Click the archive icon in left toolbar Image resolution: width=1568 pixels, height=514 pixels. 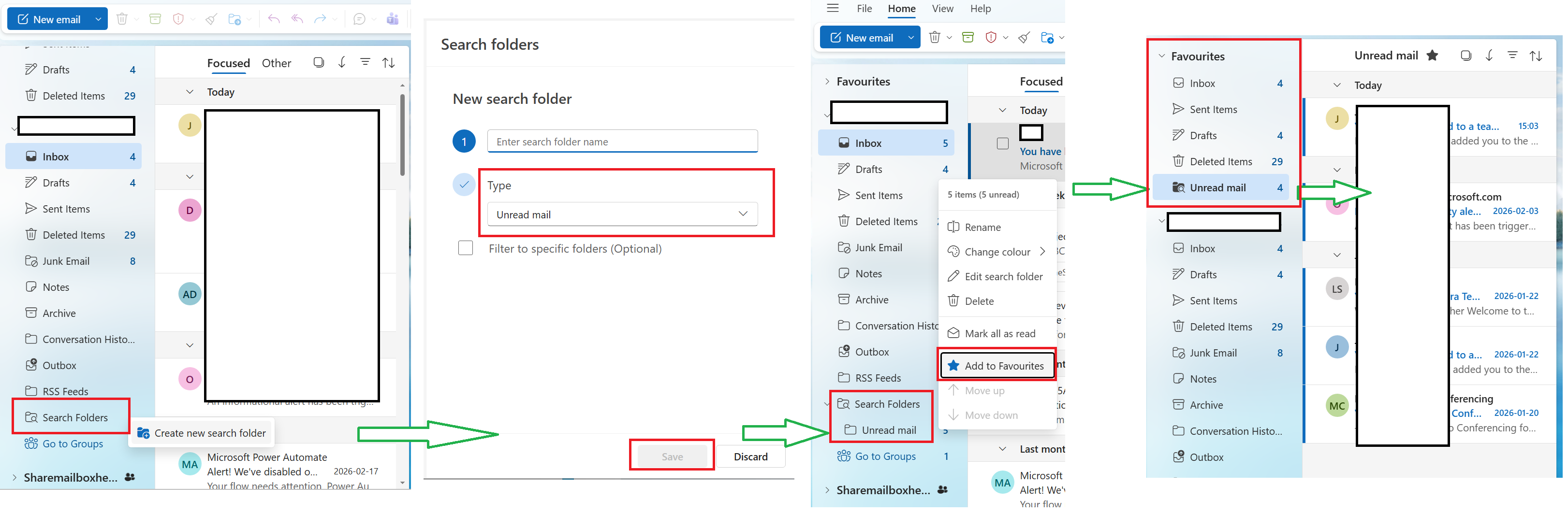tap(155, 19)
